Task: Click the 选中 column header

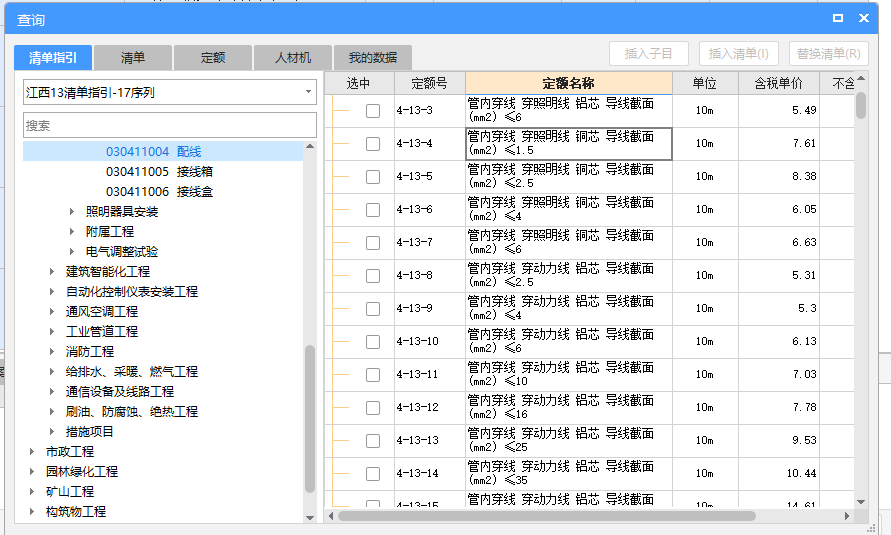Action: click(x=359, y=83)
